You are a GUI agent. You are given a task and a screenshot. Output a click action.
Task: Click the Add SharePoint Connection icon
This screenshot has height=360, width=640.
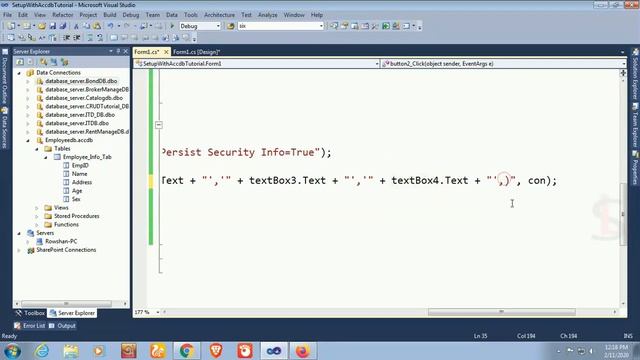tap(64, 62)
